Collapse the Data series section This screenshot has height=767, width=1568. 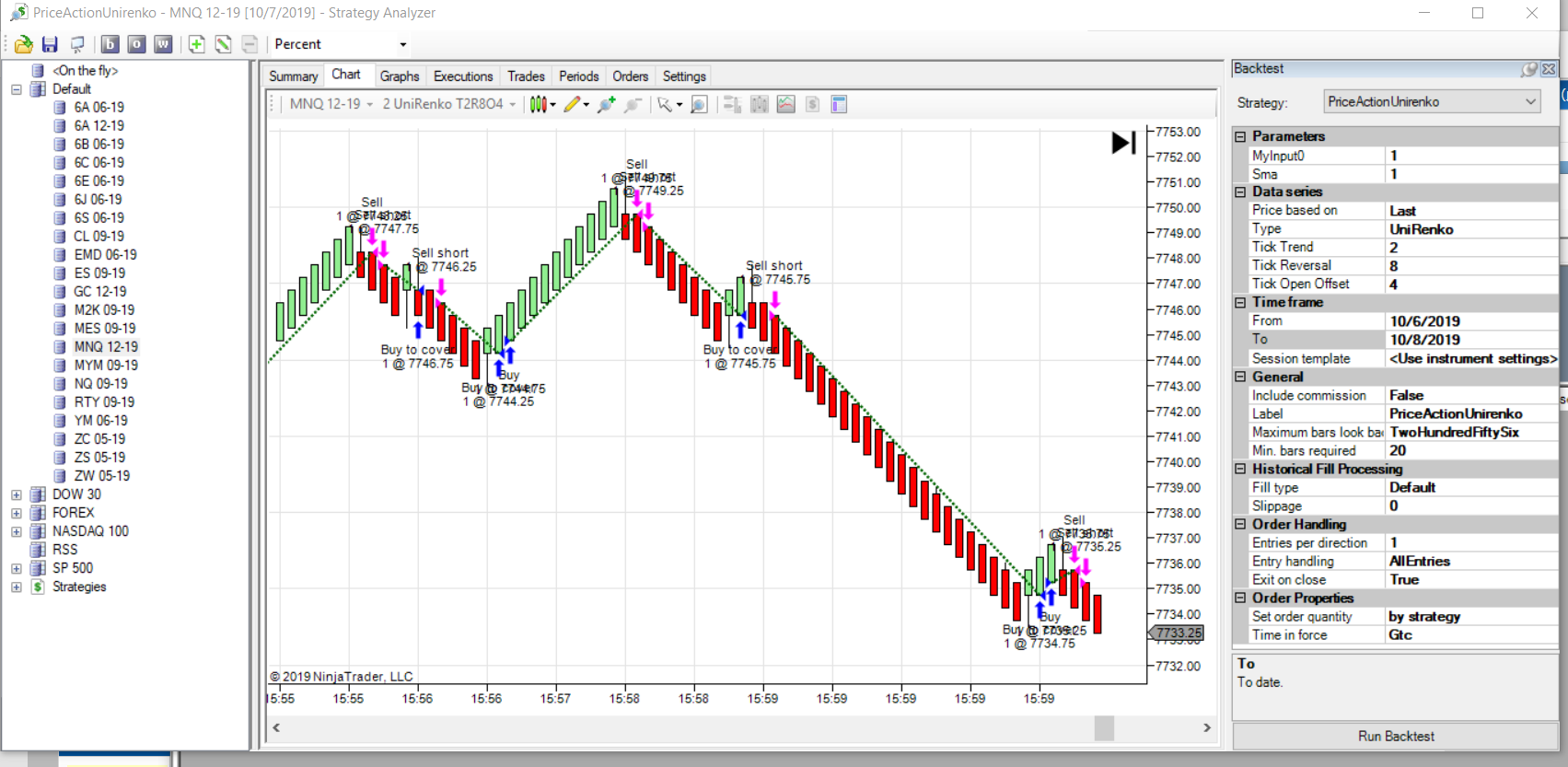point(1240,192)
